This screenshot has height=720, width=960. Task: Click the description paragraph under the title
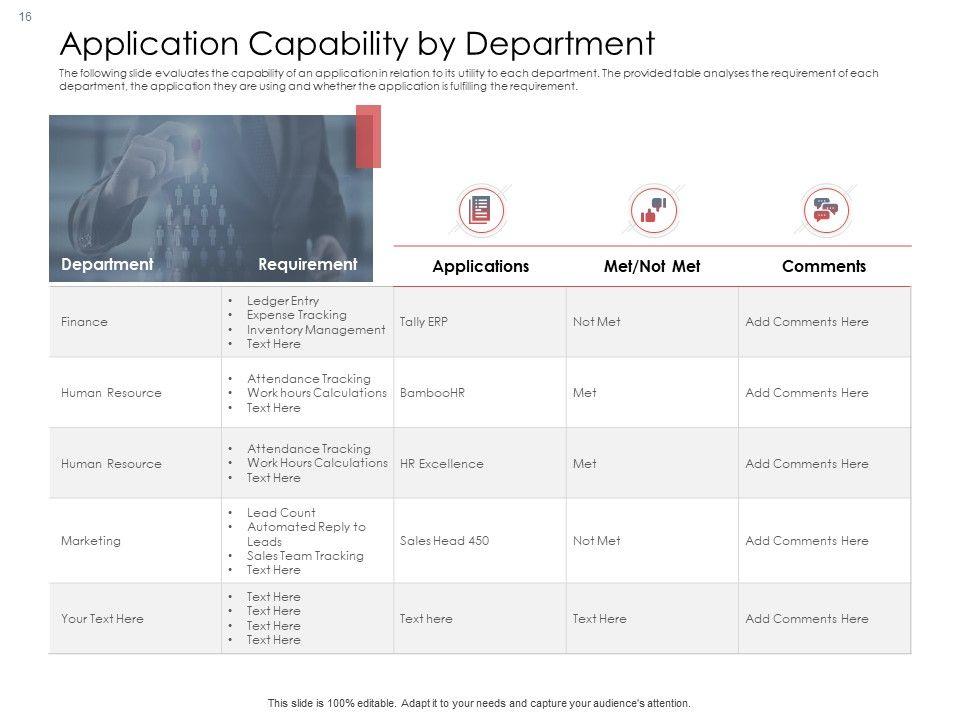[x=468, y=80]
